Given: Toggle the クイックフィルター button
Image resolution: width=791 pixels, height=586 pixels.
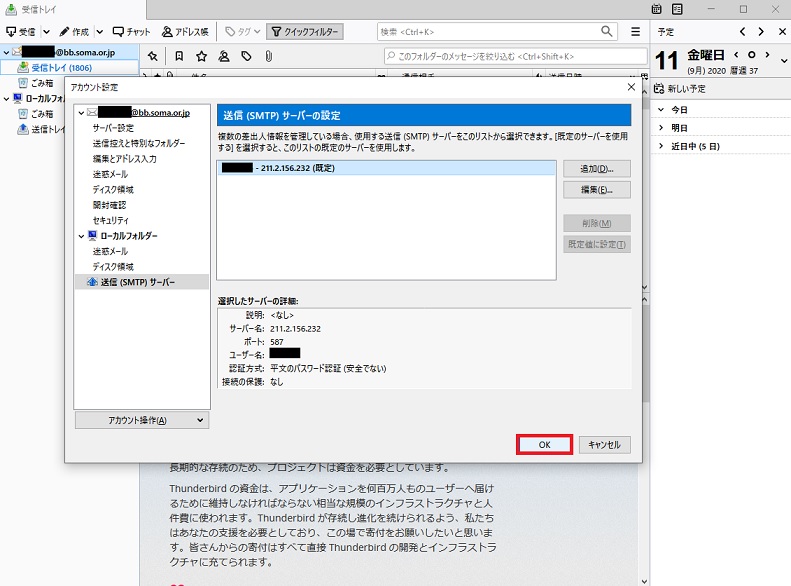Looking at the screenshot, I should (305, 32).
